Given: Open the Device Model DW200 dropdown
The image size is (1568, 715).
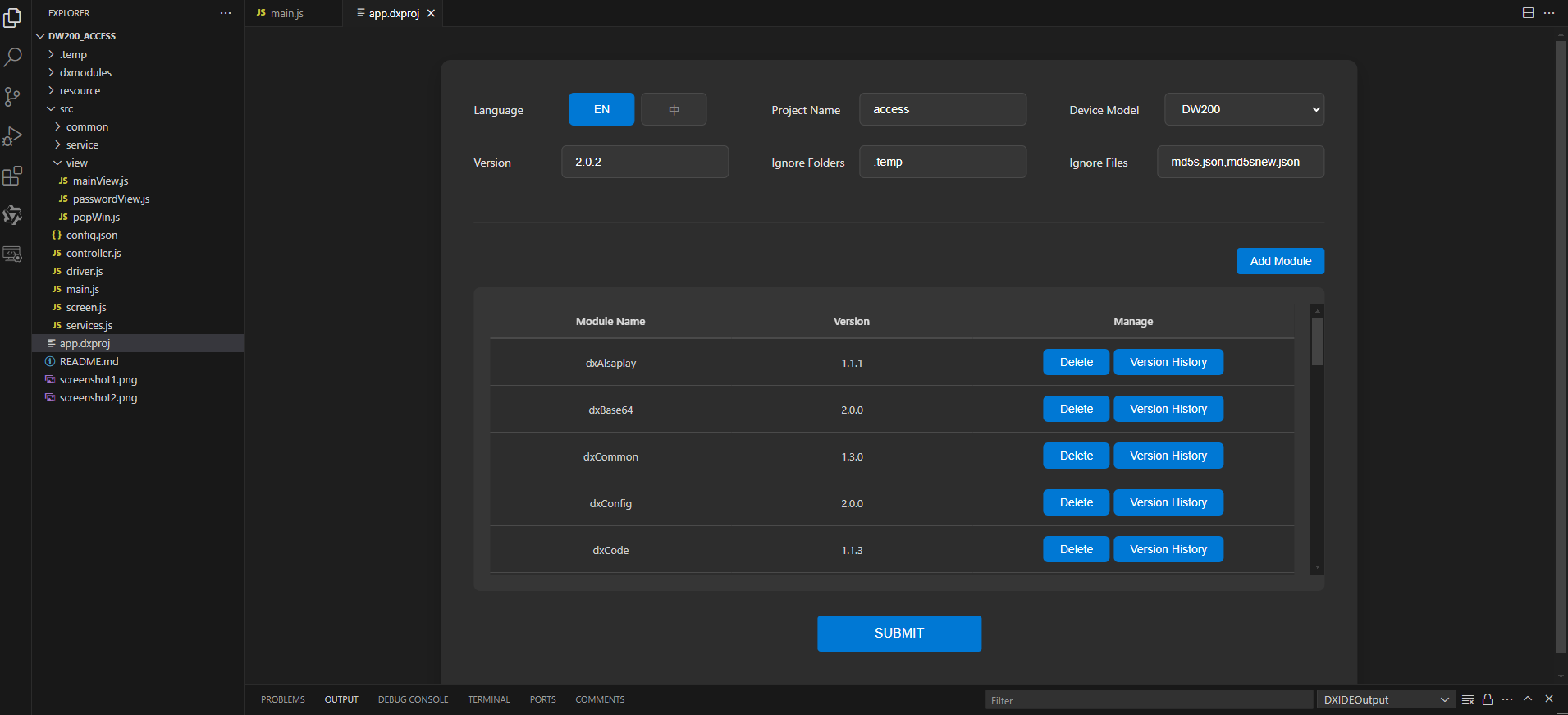Looking at the screenshot, I should pyautogui.click(x=1244, y=109).
